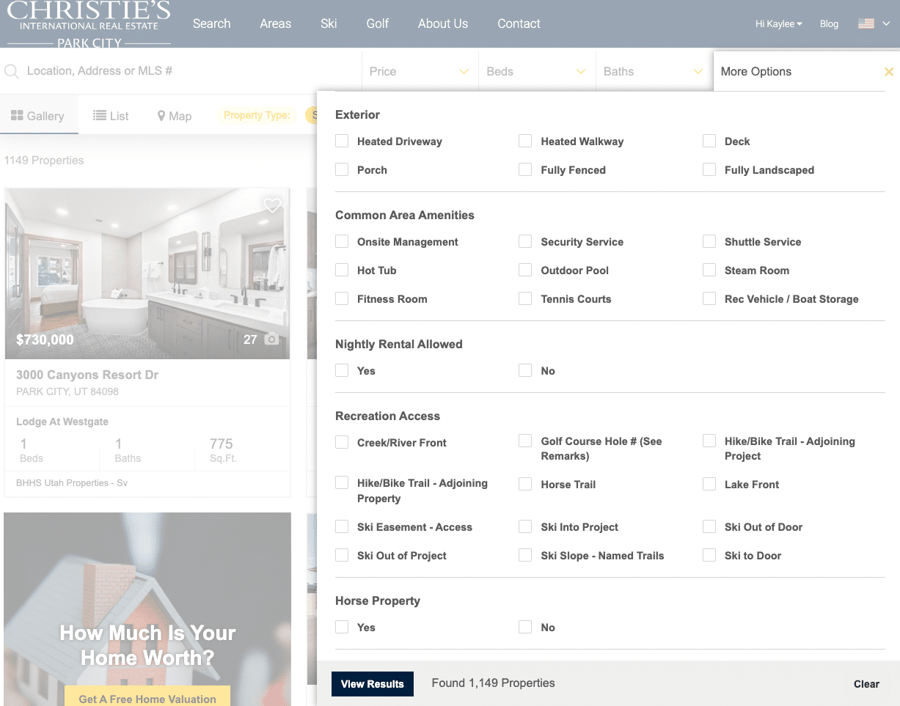Clear all filter selections
Screen dimensions: 900x706
pos(866,684)
